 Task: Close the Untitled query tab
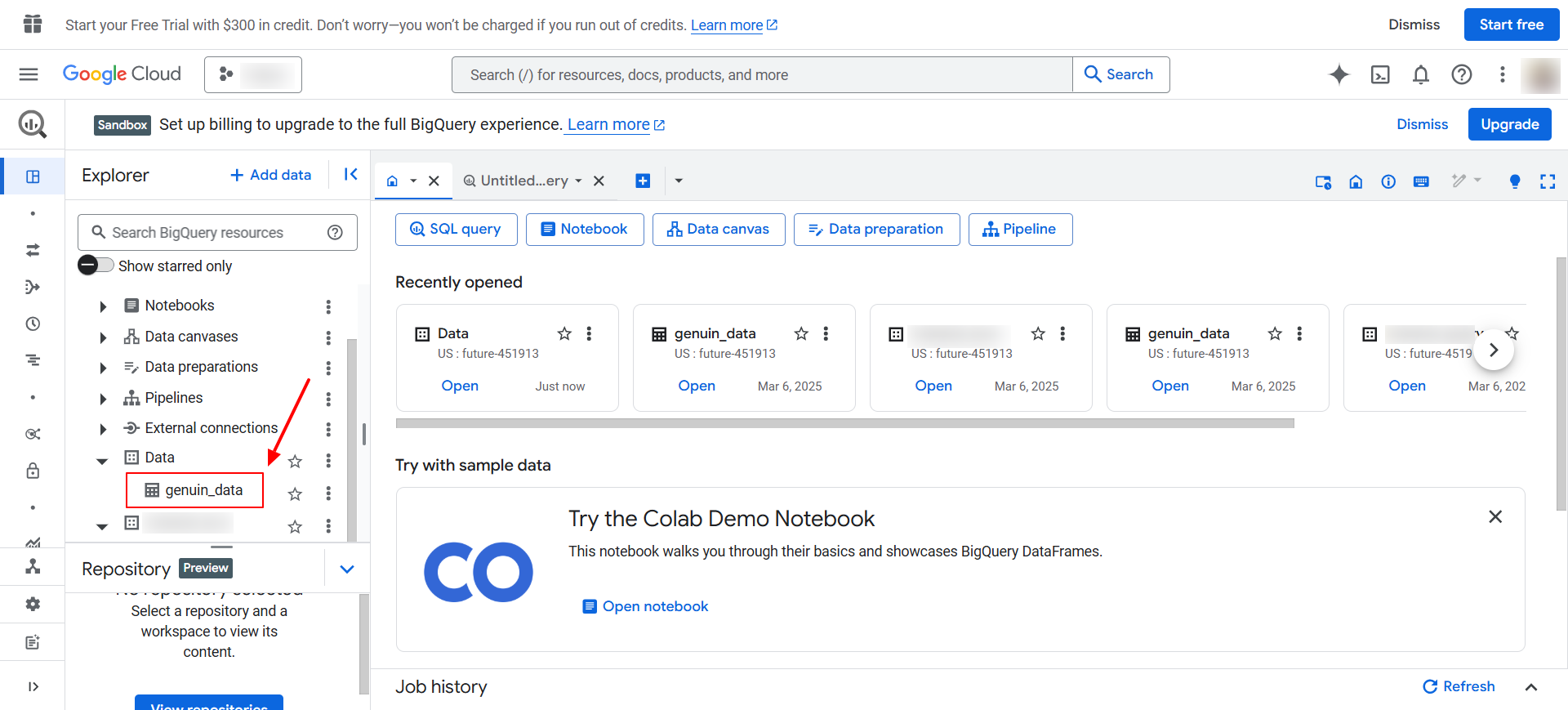pyautogui.click(x=599, y=181)
